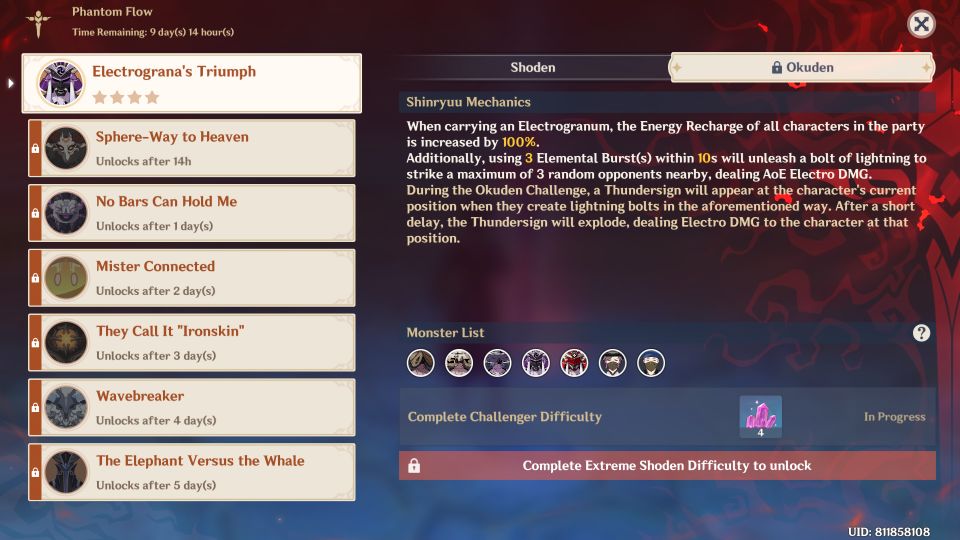The width and height of the screenshot is (960, 540).
Task: Select Mister Connected challenge
Action: (x=192, y=278)
